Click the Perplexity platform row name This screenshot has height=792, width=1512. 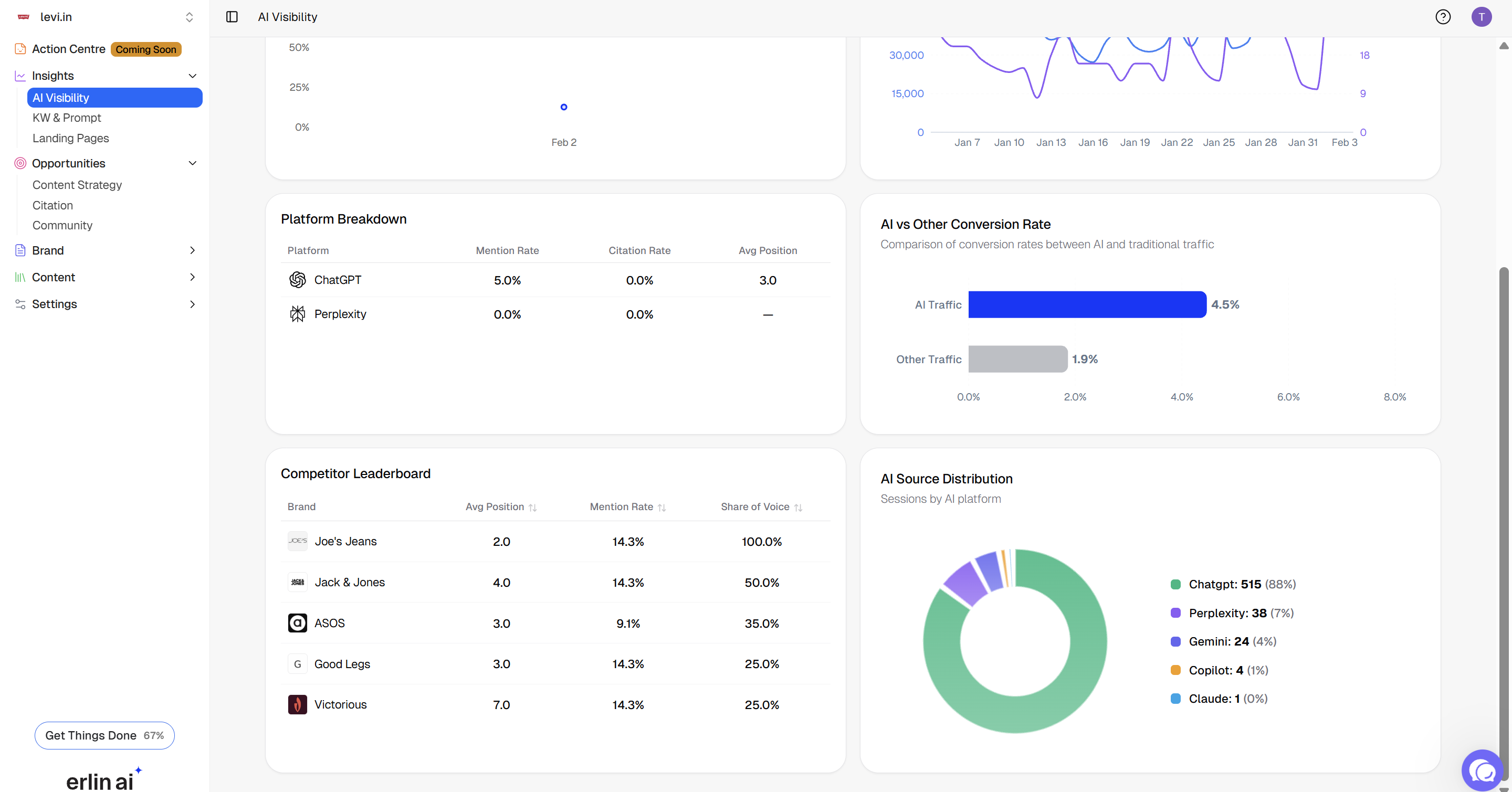coord(340,314)
